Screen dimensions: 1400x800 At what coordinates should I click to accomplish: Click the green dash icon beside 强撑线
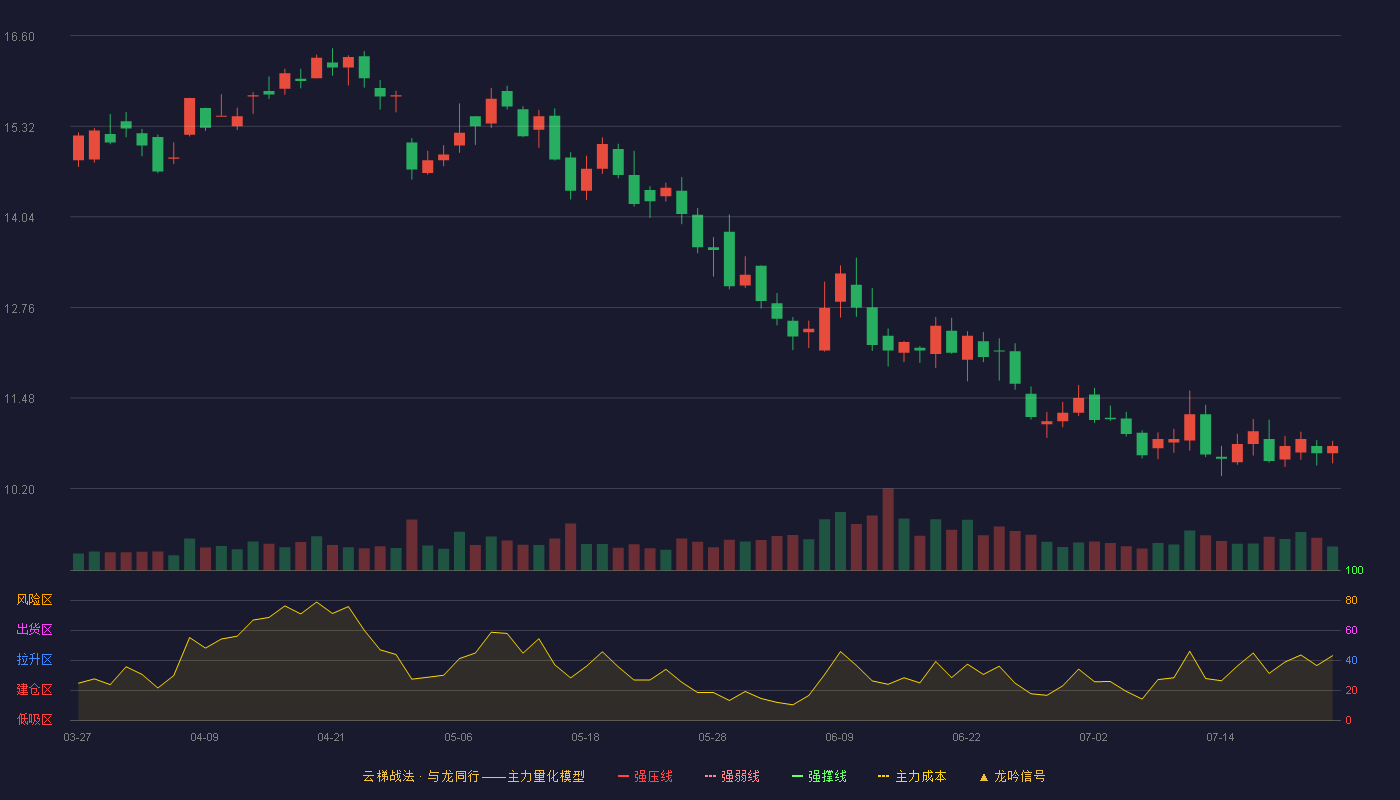(x=797, y=776)
